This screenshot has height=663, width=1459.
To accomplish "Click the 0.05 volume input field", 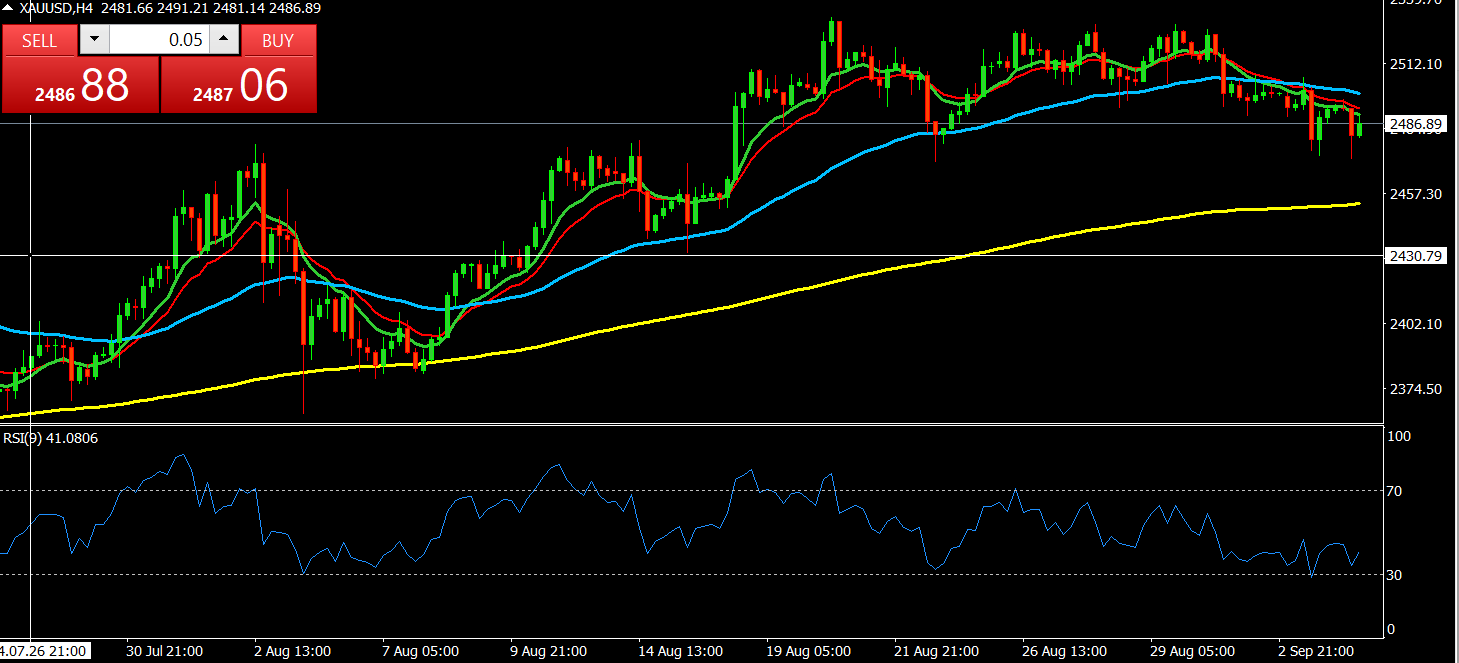I will point(159,40).
